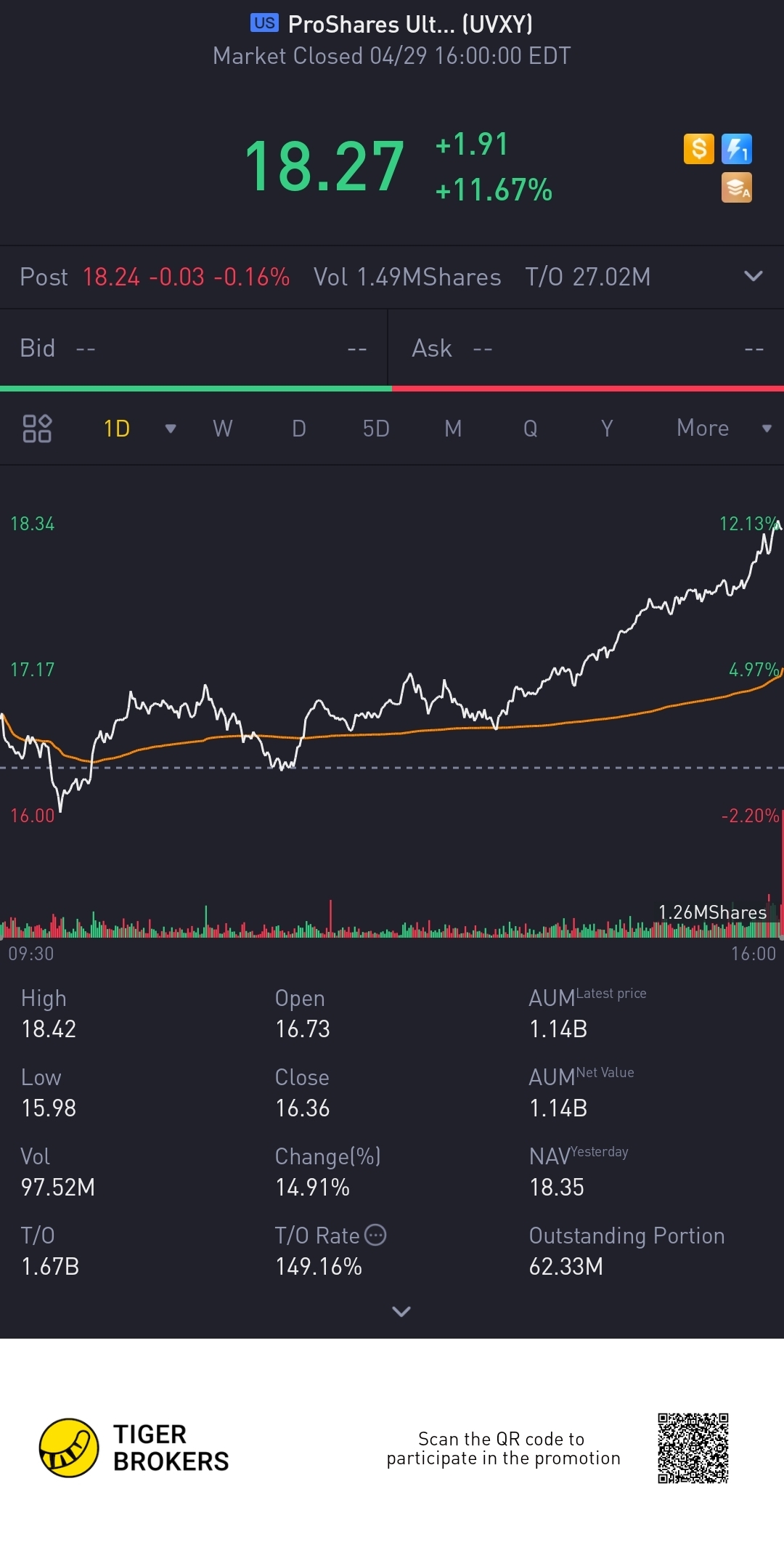Scan the promotion QR code

693,1448
